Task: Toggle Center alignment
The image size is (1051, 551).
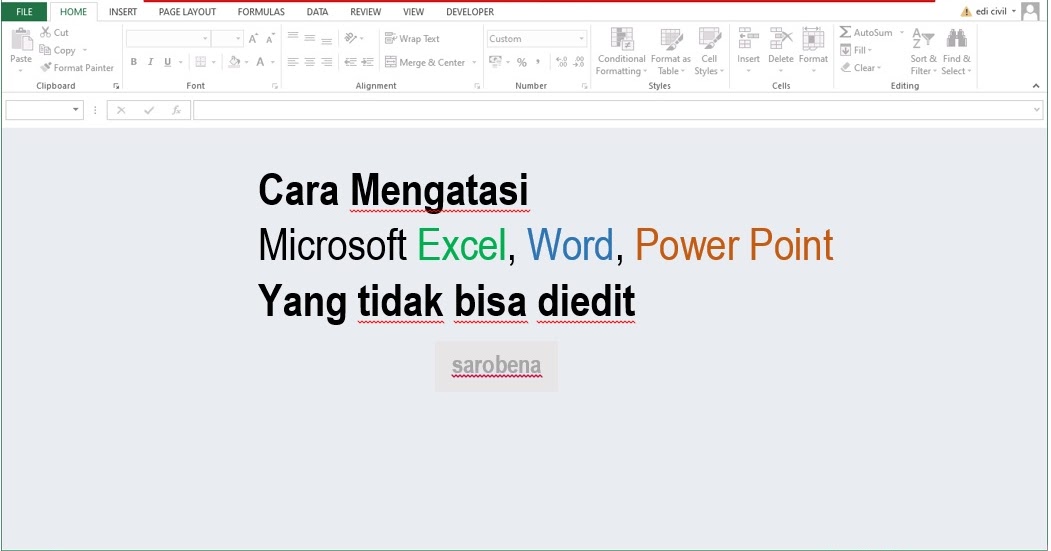Action: (310, 62)
